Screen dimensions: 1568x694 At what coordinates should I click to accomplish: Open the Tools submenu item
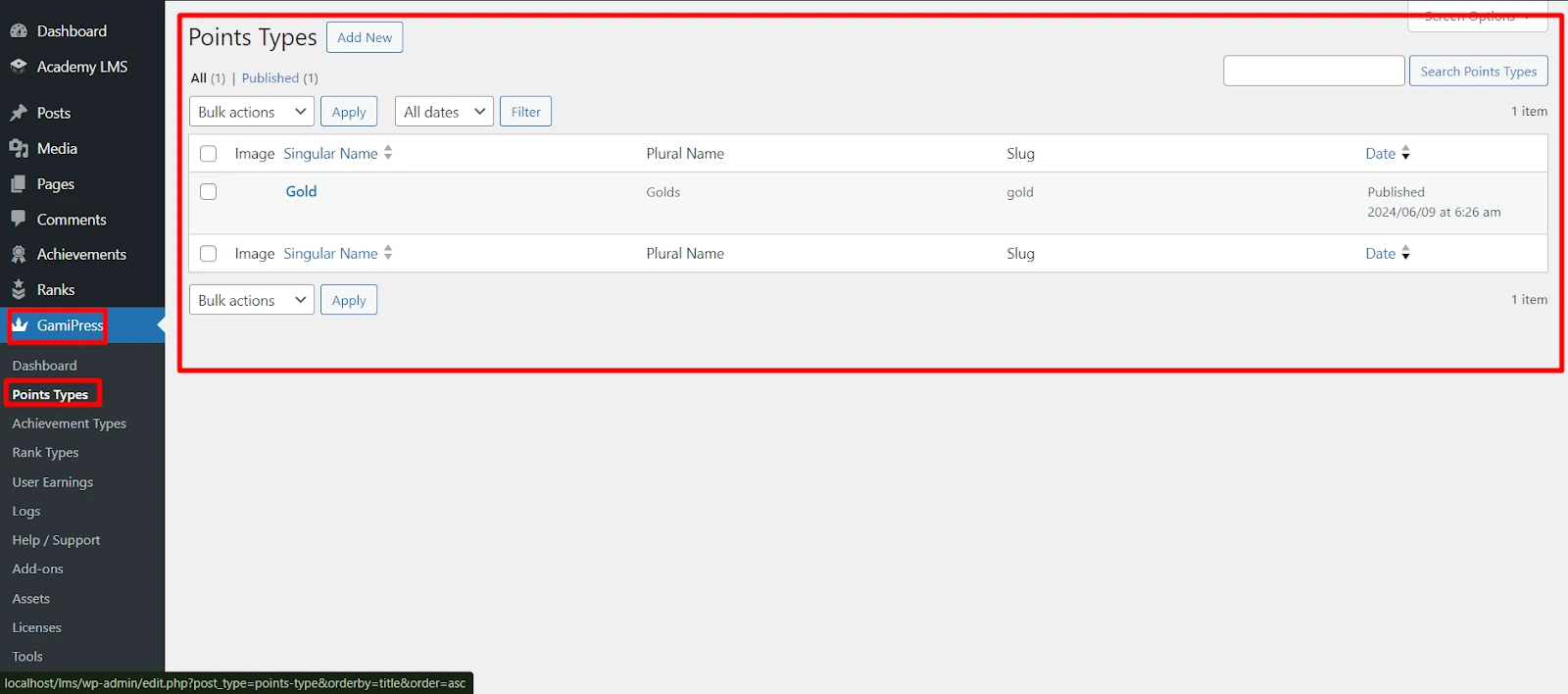click(x=27, y=657)
